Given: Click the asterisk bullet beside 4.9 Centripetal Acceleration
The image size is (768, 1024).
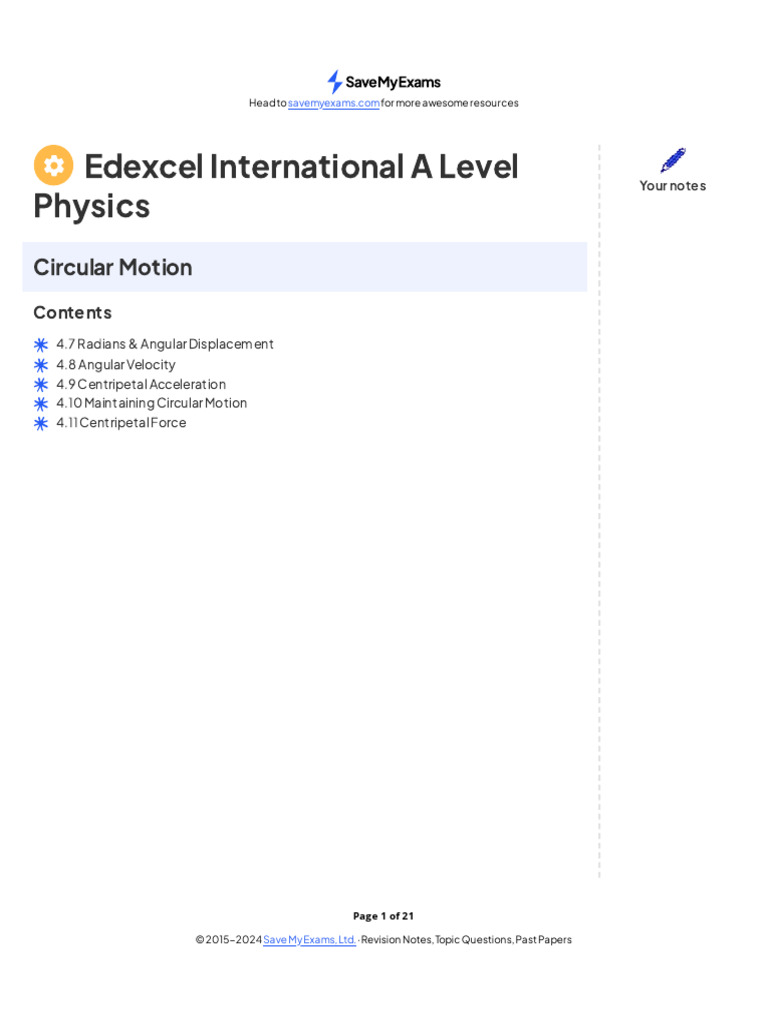Looking at the screenshot, I should pyautogui.click(x=41, y=384).
